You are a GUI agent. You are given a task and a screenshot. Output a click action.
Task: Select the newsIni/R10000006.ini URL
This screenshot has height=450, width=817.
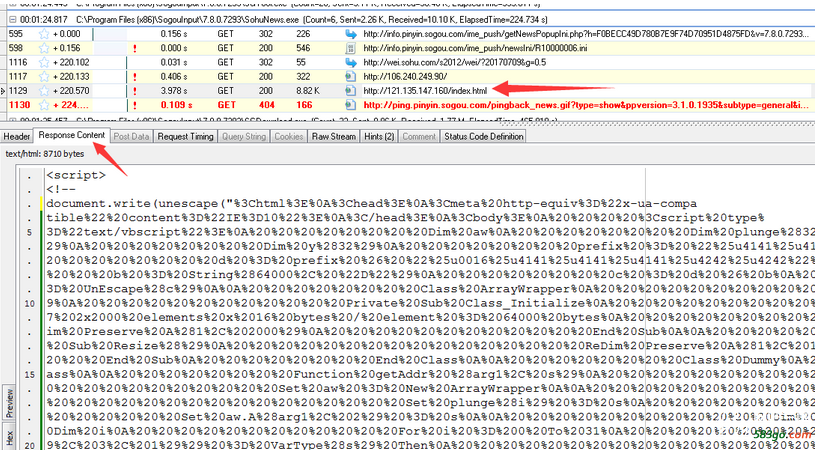click(475, 48)
